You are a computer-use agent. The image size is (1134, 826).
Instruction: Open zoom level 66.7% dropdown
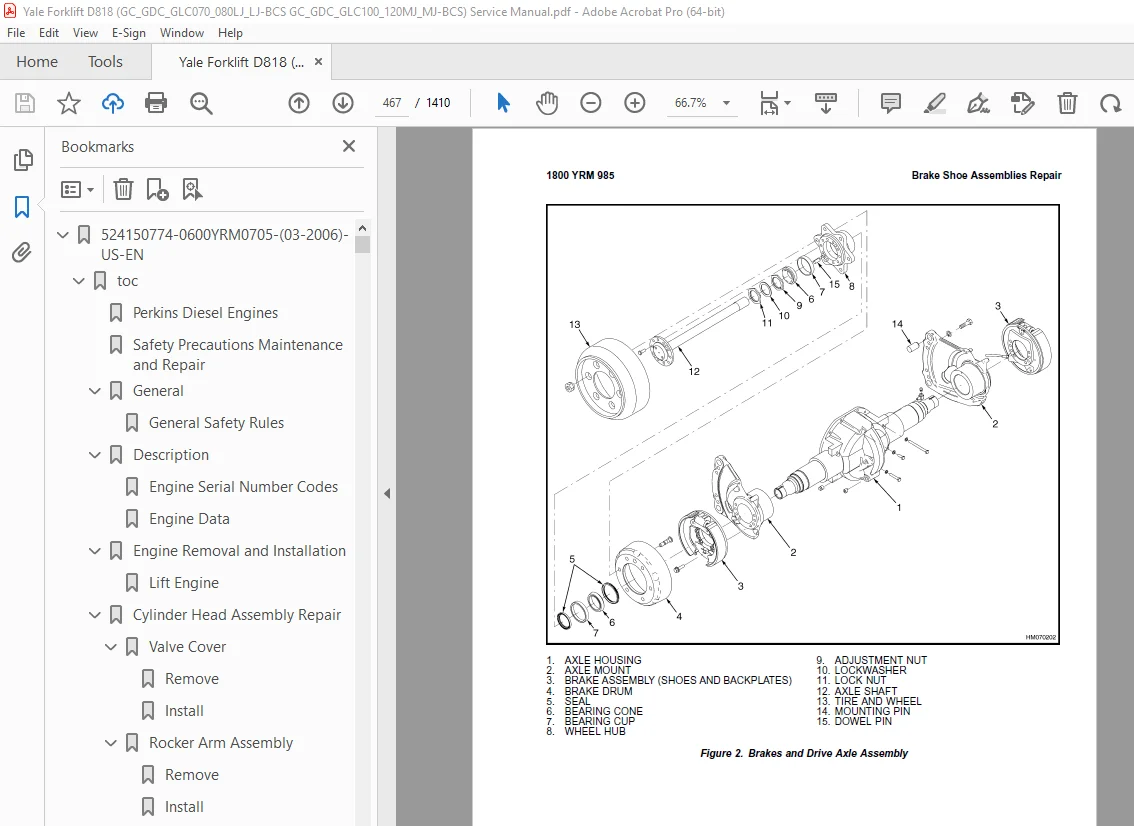[x=726, y=103]
